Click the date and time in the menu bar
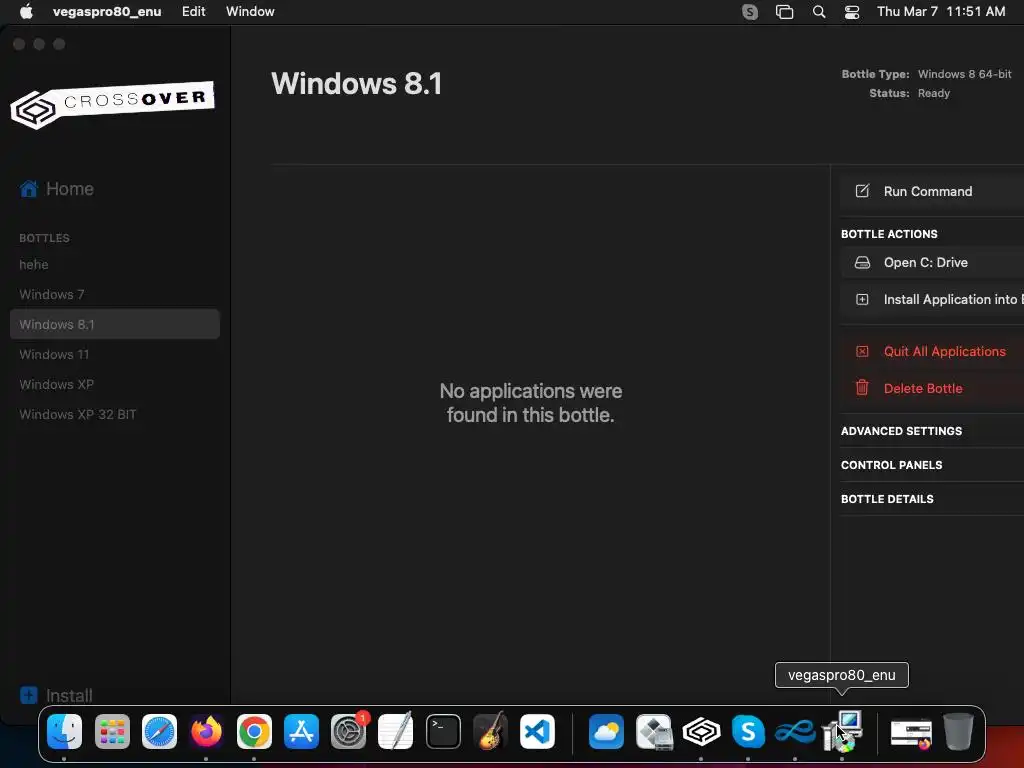The width and height of the screenshot is (1024, 768). [x=940, y=12]
